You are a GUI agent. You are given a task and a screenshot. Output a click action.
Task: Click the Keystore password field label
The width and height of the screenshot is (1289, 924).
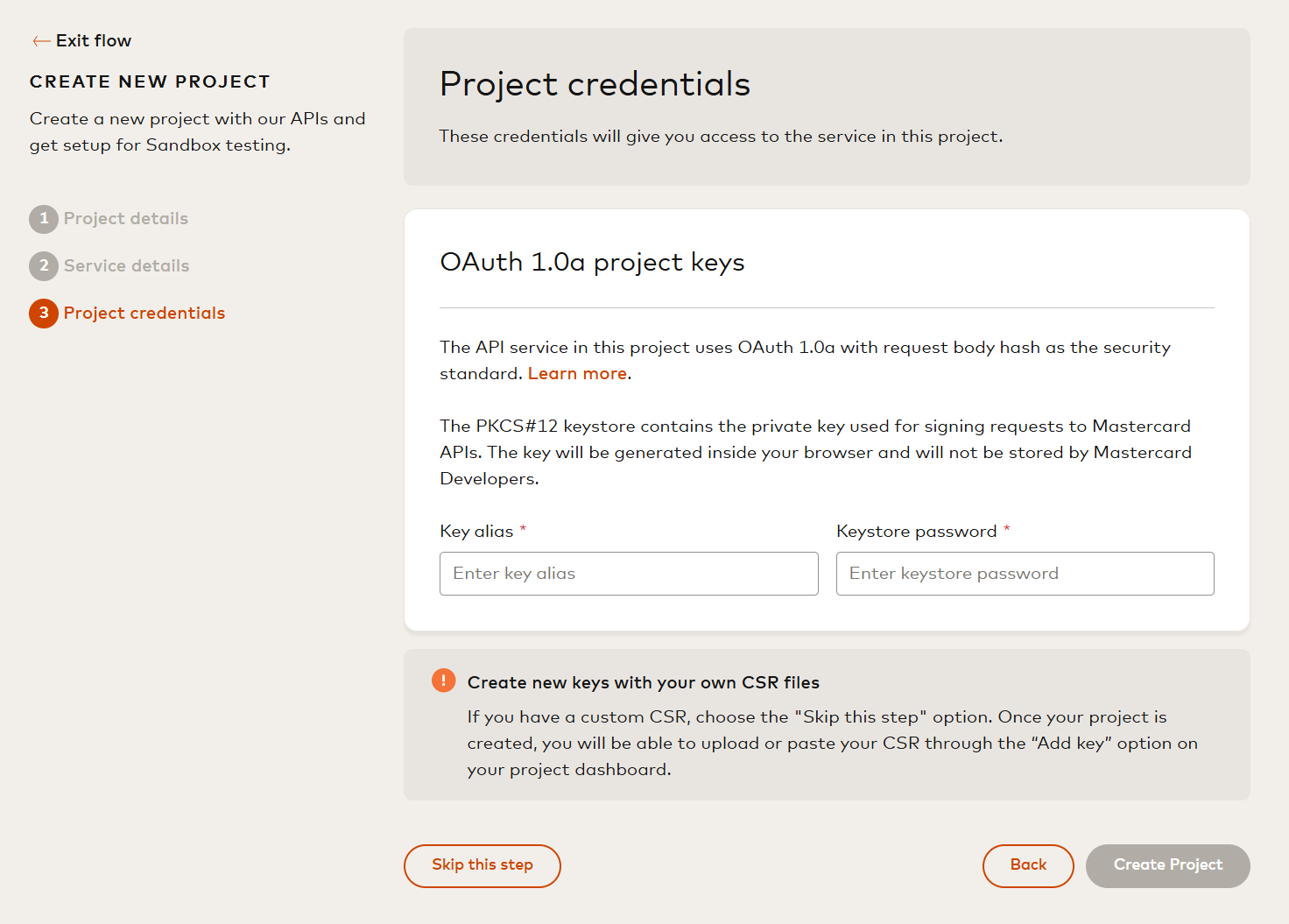(x=917, y=532)
